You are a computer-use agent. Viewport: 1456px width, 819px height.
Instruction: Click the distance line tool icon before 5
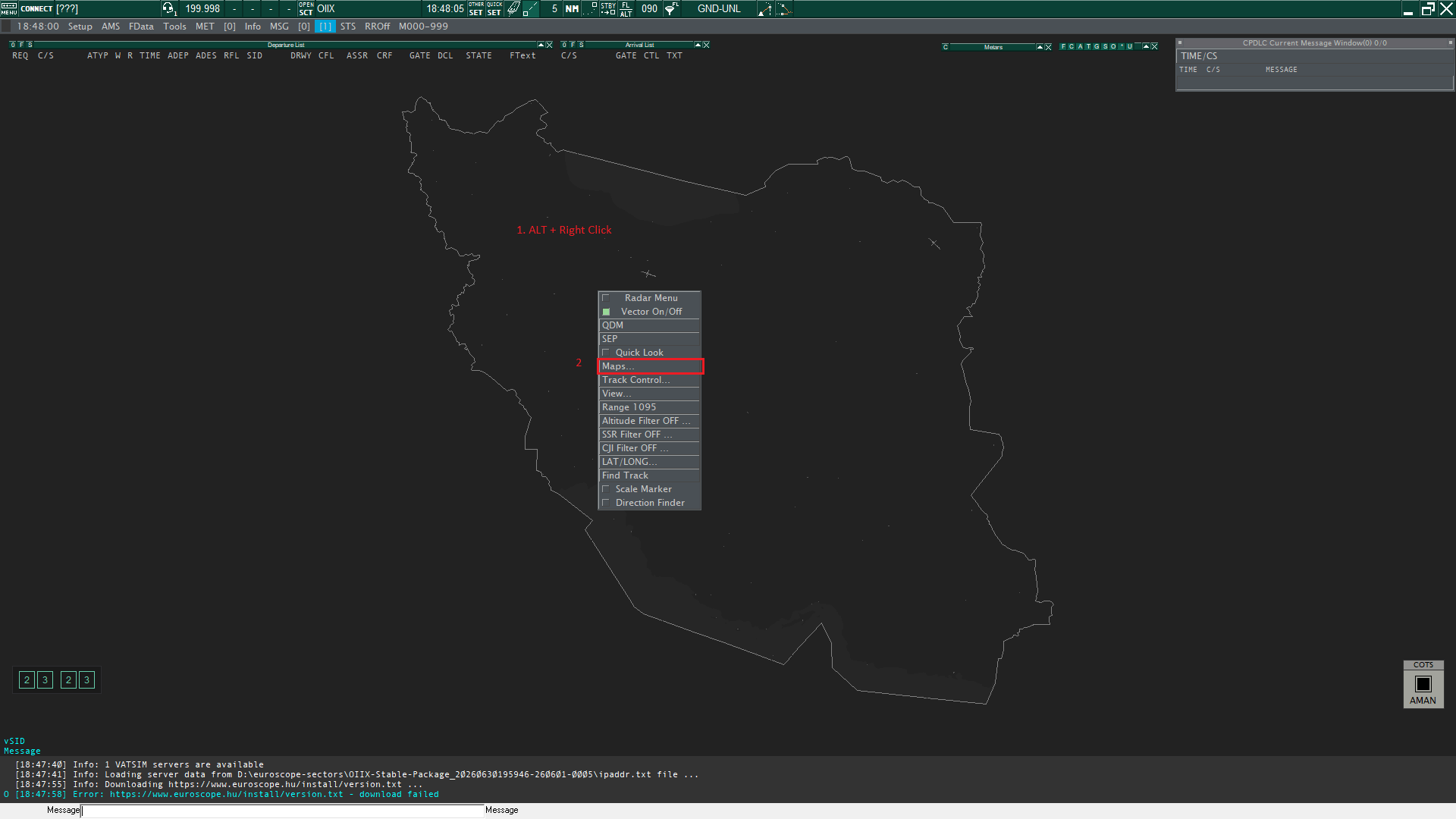coord(531,8)
